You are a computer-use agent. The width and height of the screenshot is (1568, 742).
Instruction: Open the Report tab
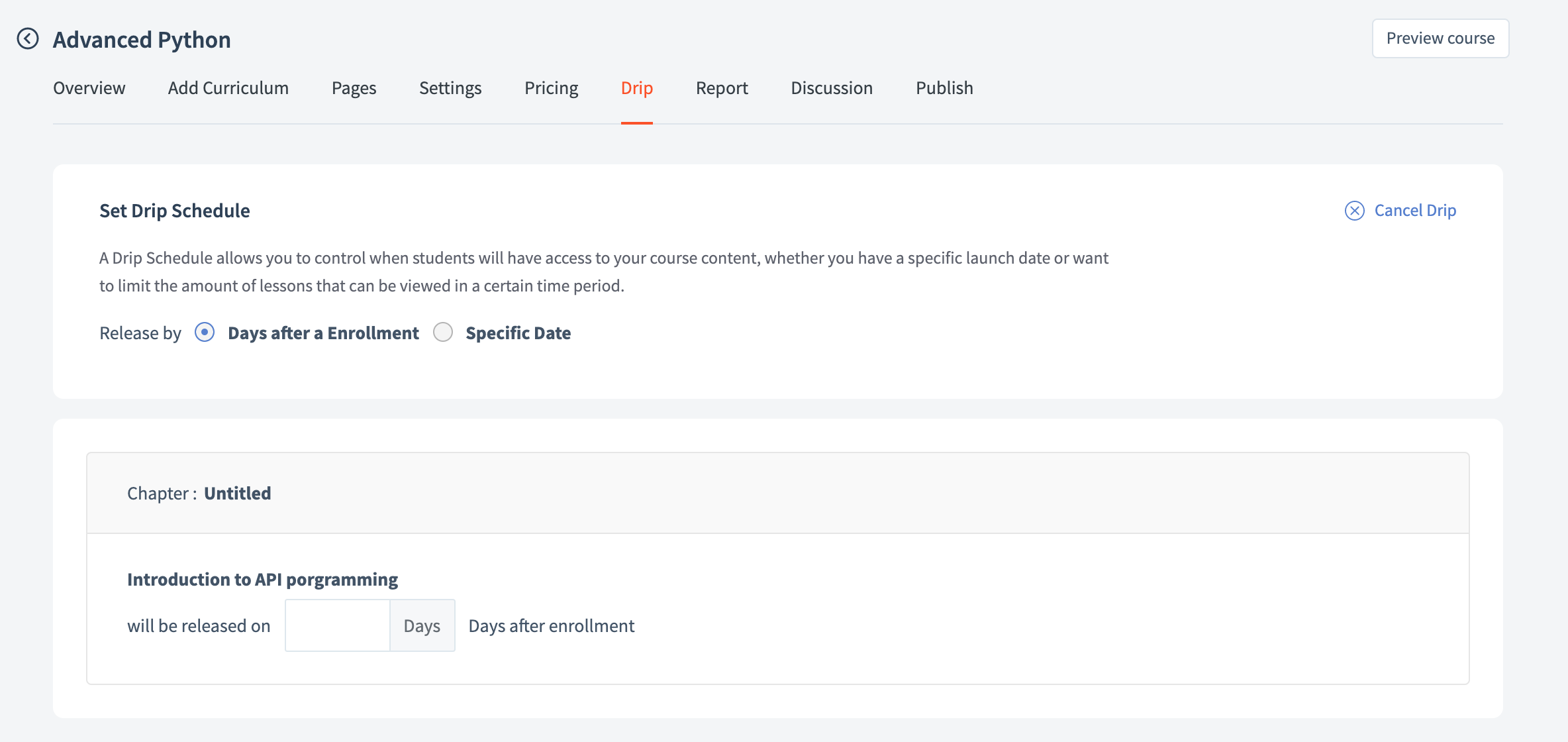[x=722, y=88]
